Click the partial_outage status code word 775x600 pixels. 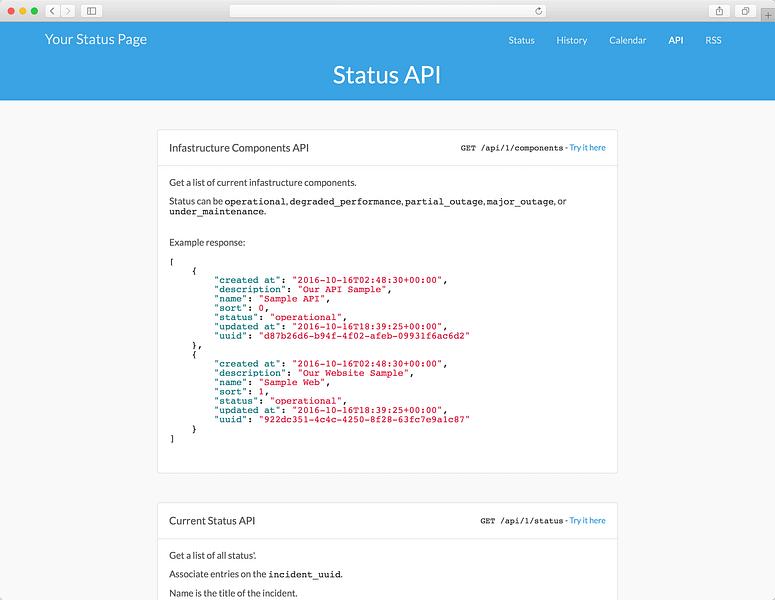click(x=444, y=202)
